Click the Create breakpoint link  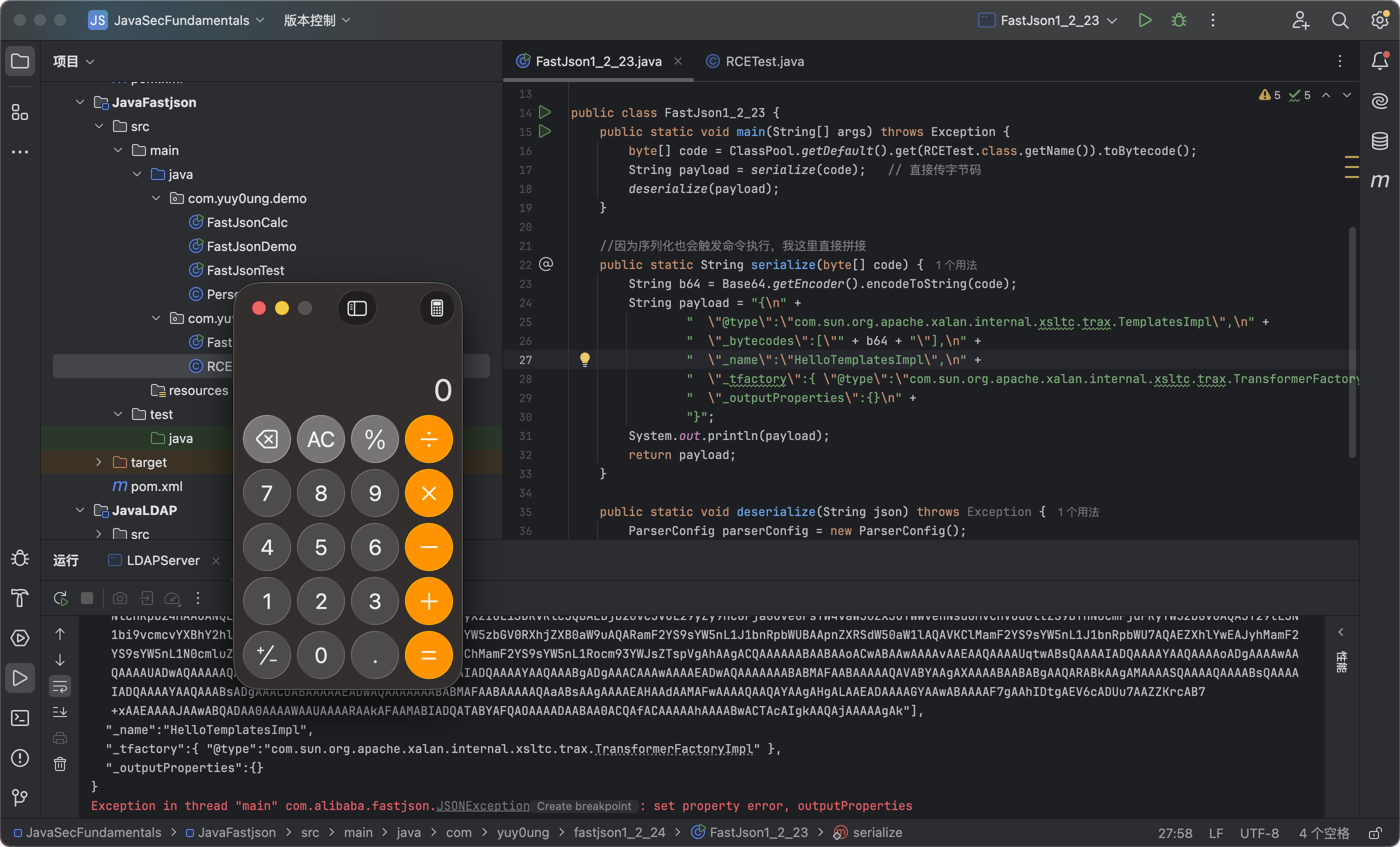point(583,806)
